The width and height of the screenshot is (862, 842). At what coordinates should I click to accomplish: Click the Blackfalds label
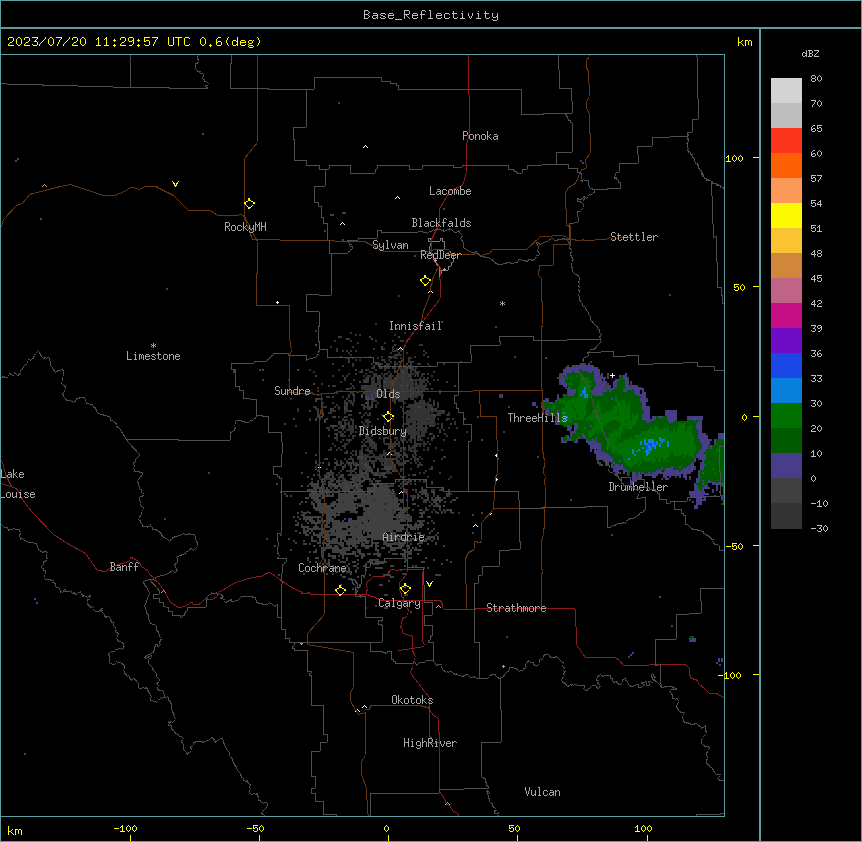[x=441, y=223]
